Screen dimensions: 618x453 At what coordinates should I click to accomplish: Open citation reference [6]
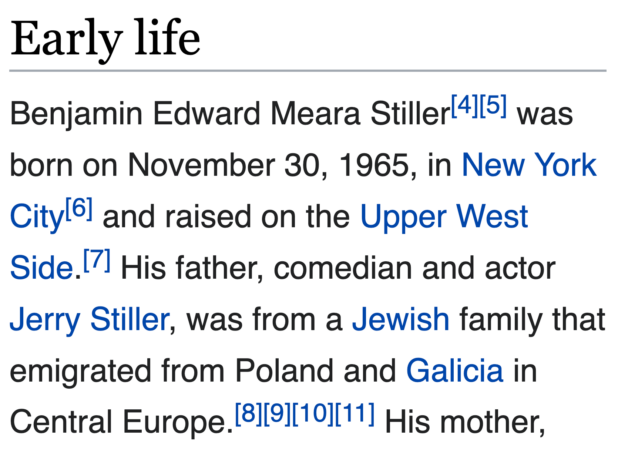(x=79, y=209)
